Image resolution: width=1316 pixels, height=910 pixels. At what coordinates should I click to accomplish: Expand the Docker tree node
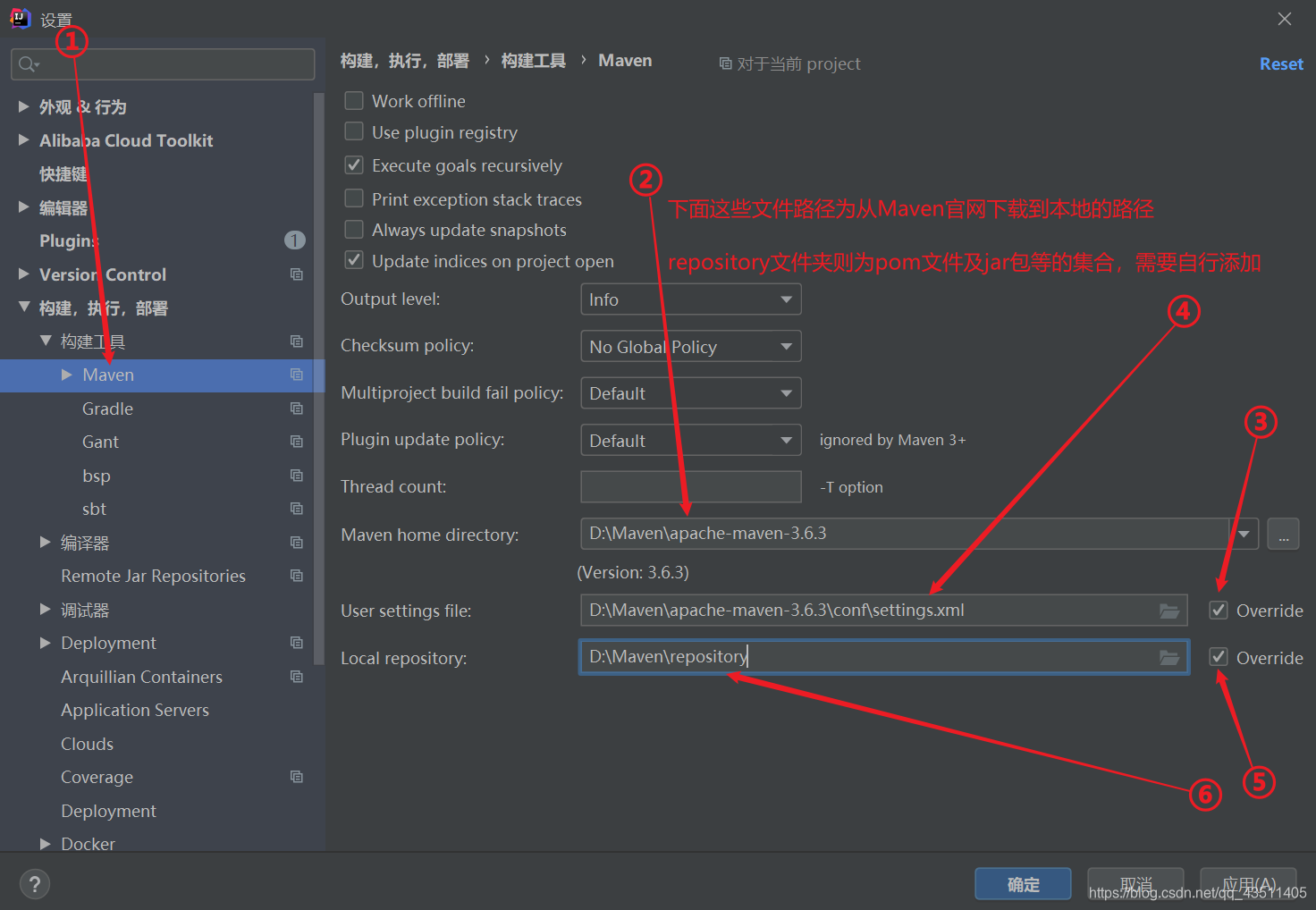coord(46,843)
